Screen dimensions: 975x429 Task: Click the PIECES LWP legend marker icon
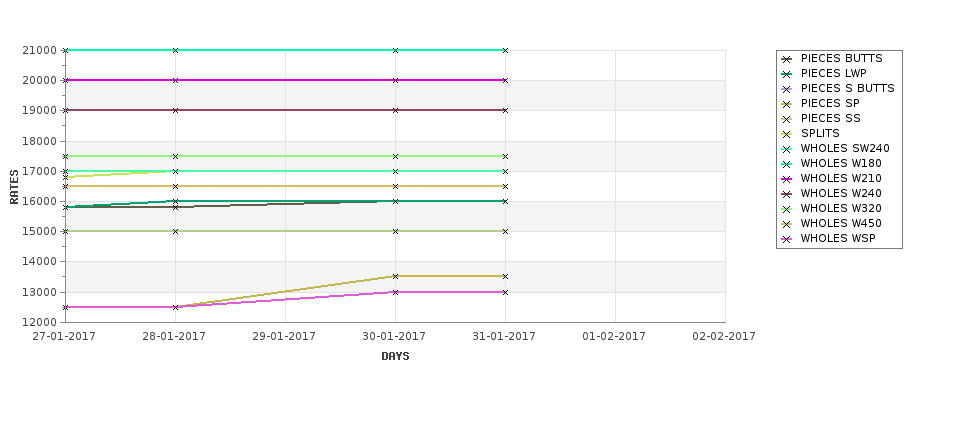click(x=787, y=74)
